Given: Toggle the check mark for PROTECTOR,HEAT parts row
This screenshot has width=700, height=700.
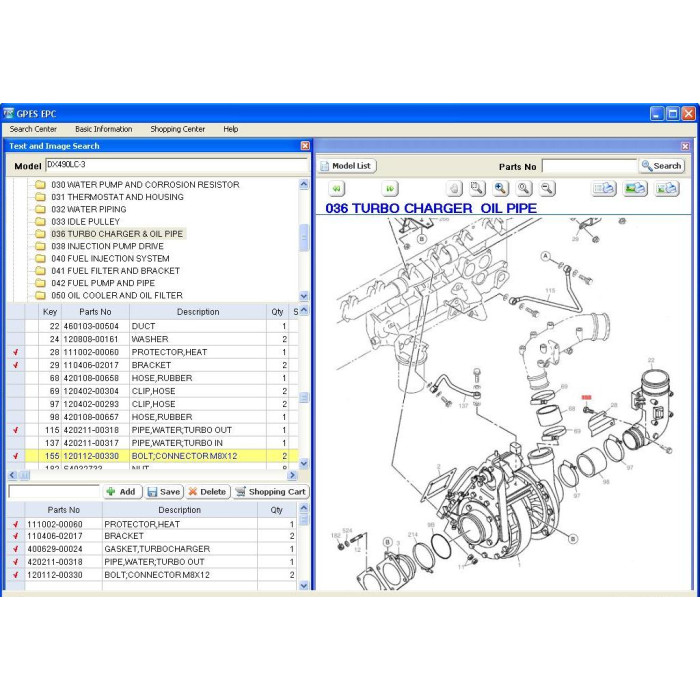Looking at the screenshot, I should click(16, 352).
